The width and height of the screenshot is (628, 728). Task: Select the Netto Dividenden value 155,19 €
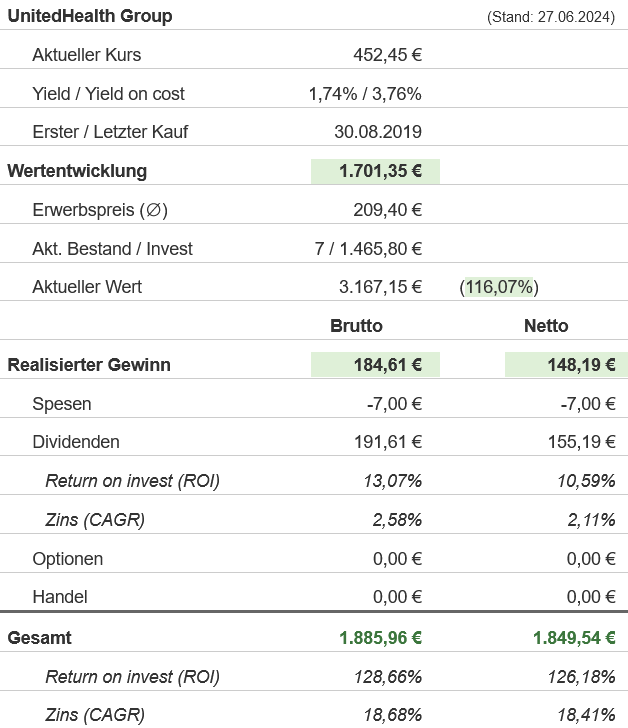[580, 442]
